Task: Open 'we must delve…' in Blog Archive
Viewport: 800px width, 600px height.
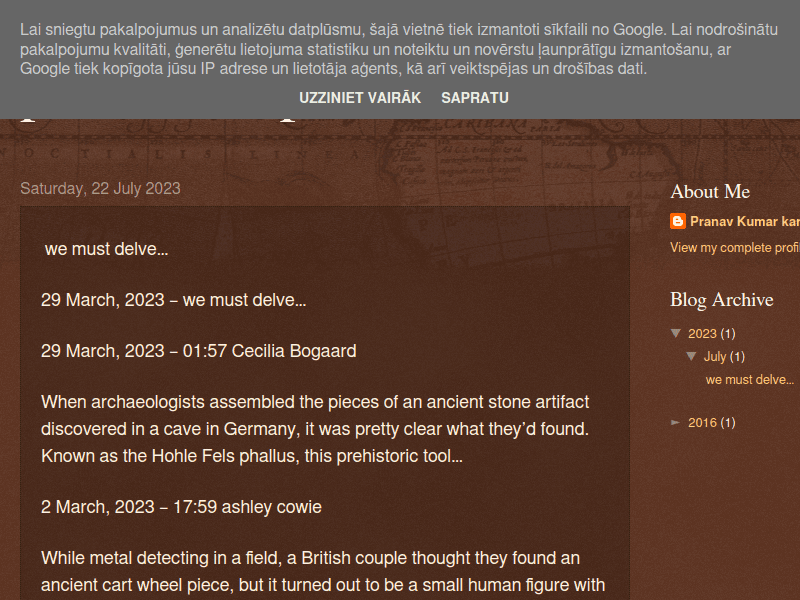Action: coord(749,380)
